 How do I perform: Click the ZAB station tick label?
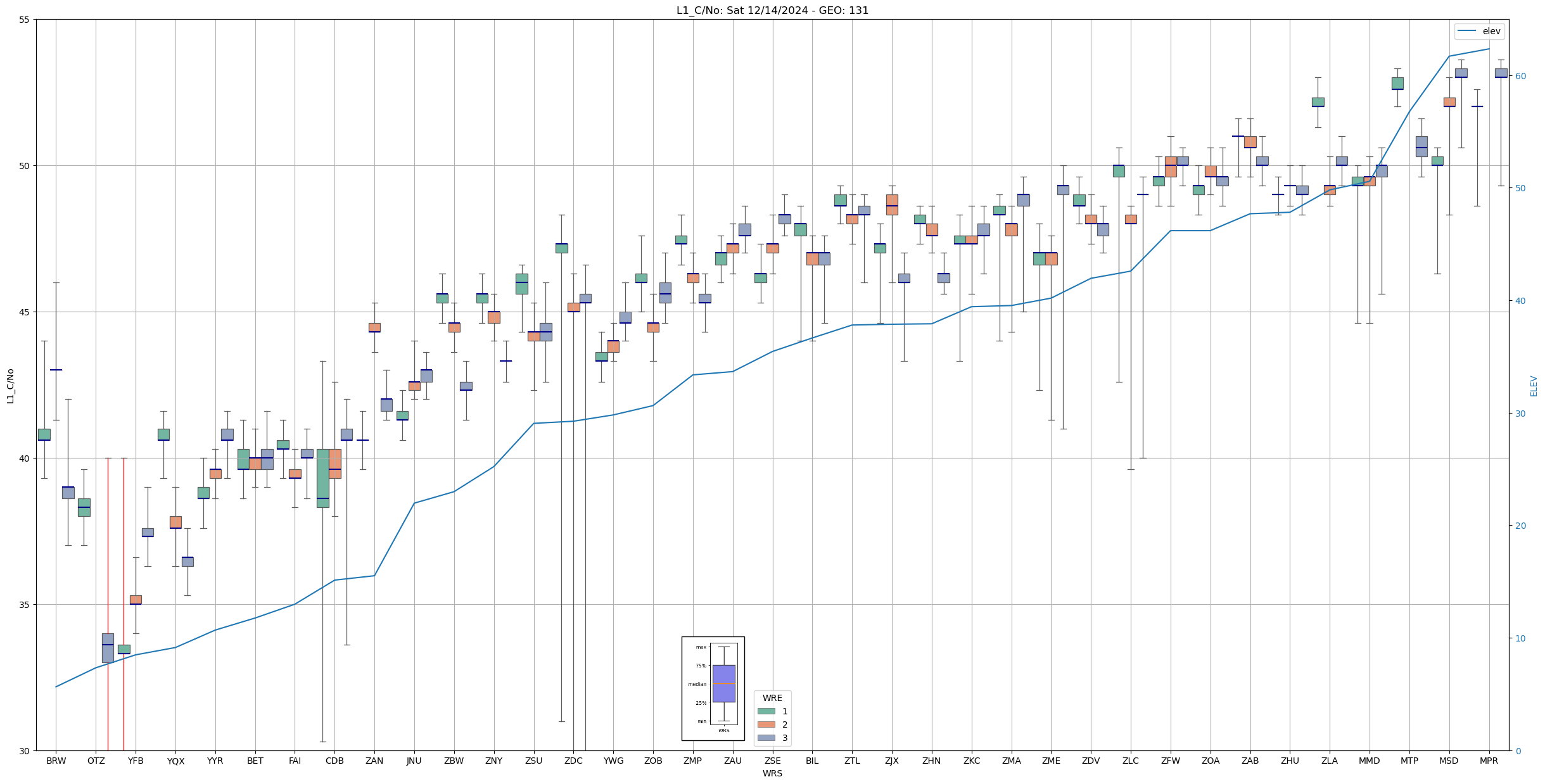point(1250,761)
